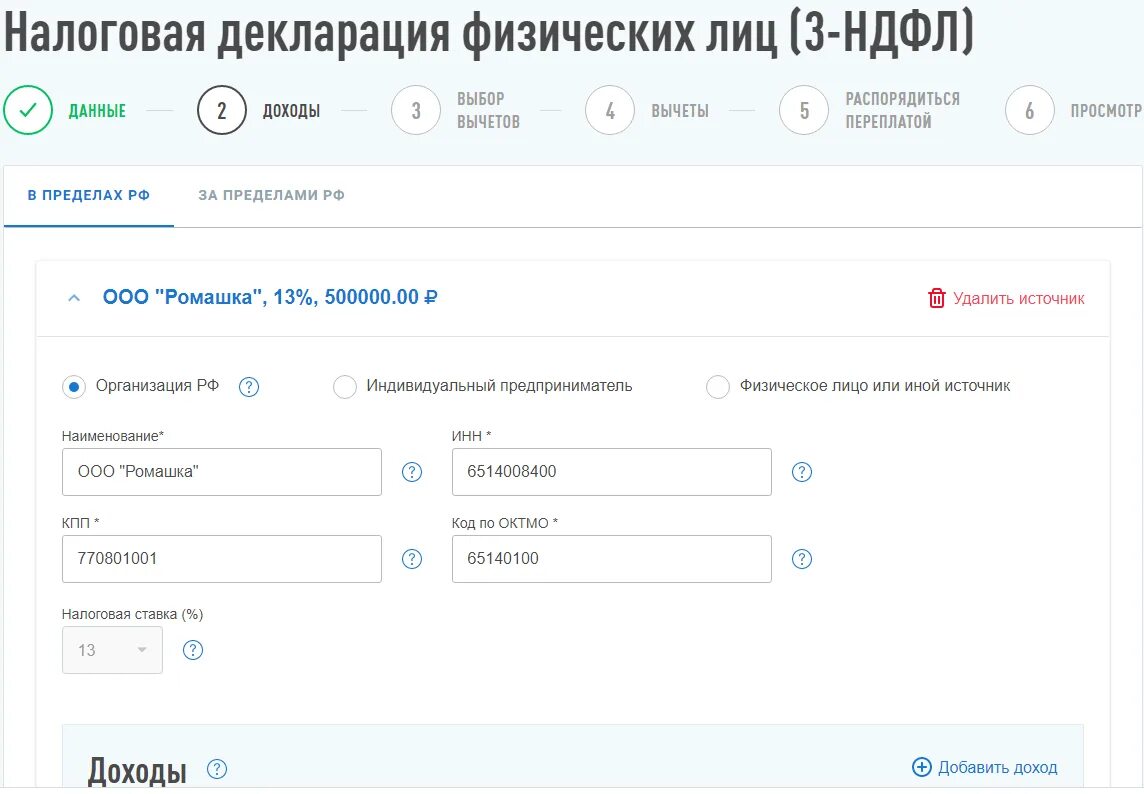Open help icon next to Организация РФ
Screen dimensions: 1144x794
[x=249, y=387]
